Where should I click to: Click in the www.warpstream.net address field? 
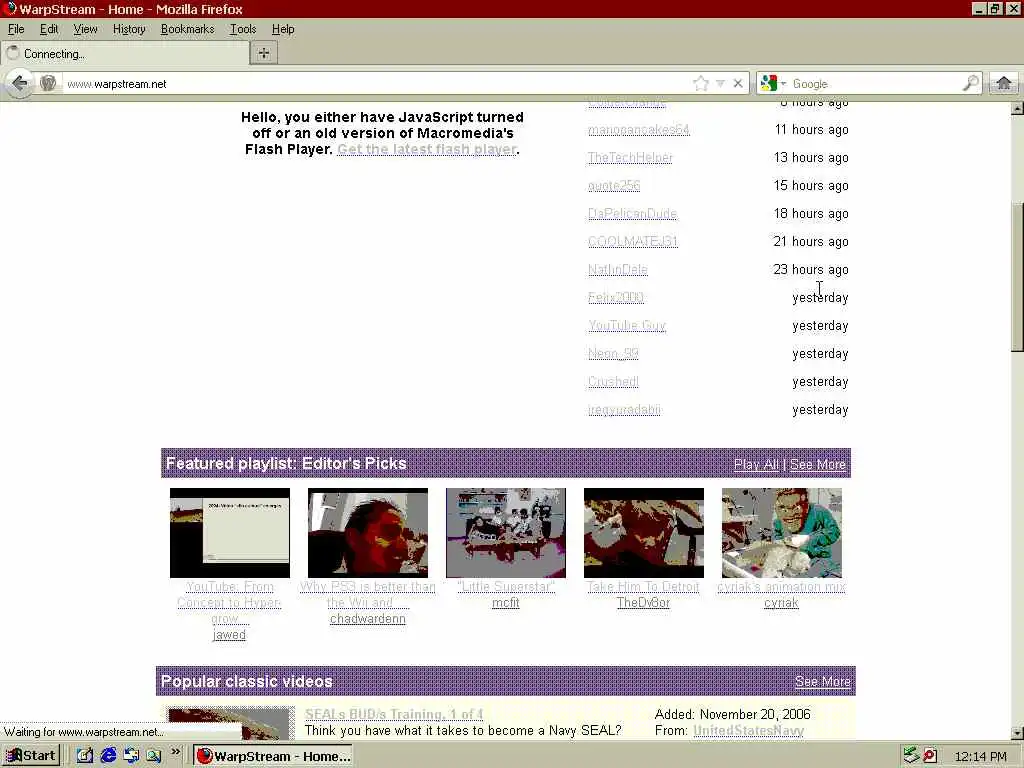(376, 84)
